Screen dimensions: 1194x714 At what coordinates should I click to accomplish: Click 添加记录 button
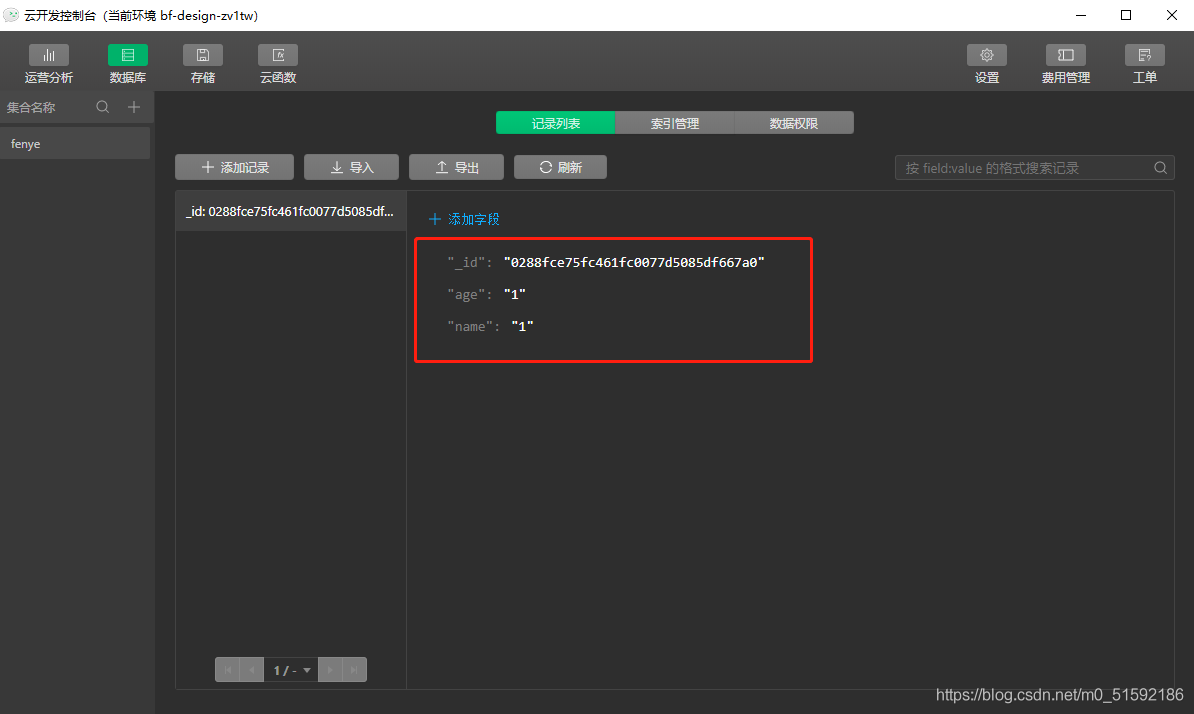point(235,167)
